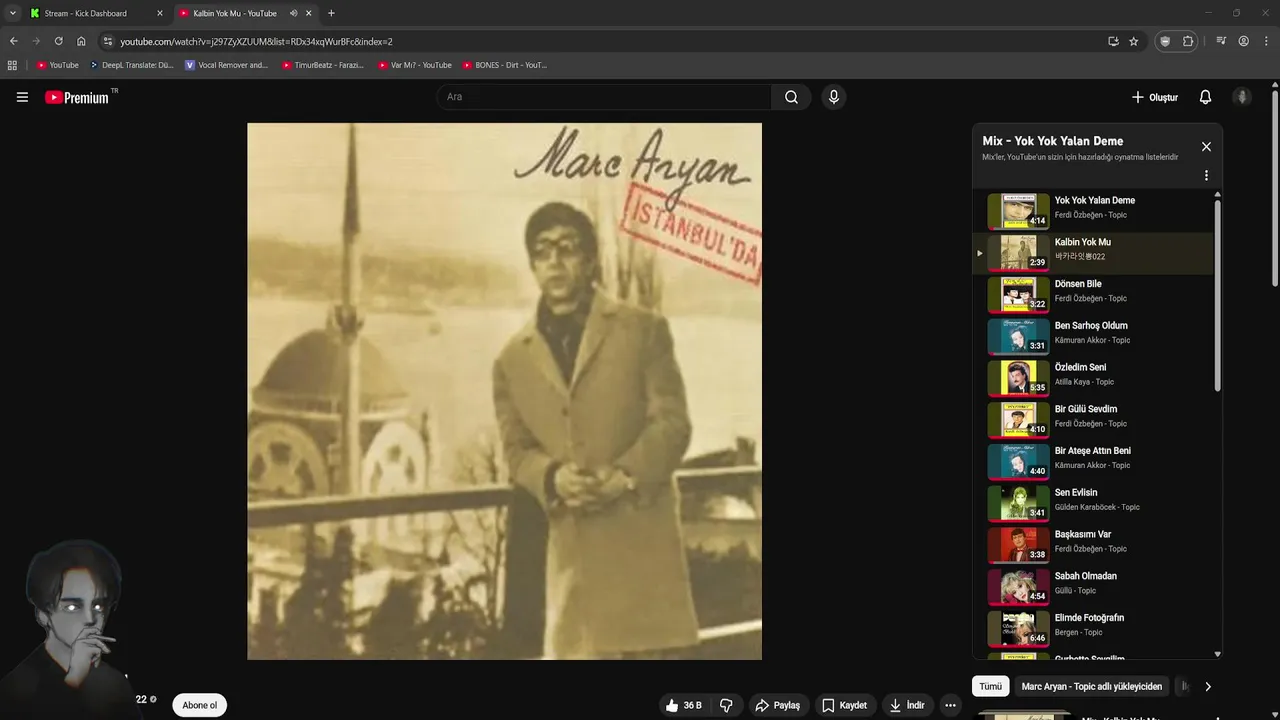Open the YouTube bookmark
The width and height of the screenshot is (1280, 720).
click(58, 65)
